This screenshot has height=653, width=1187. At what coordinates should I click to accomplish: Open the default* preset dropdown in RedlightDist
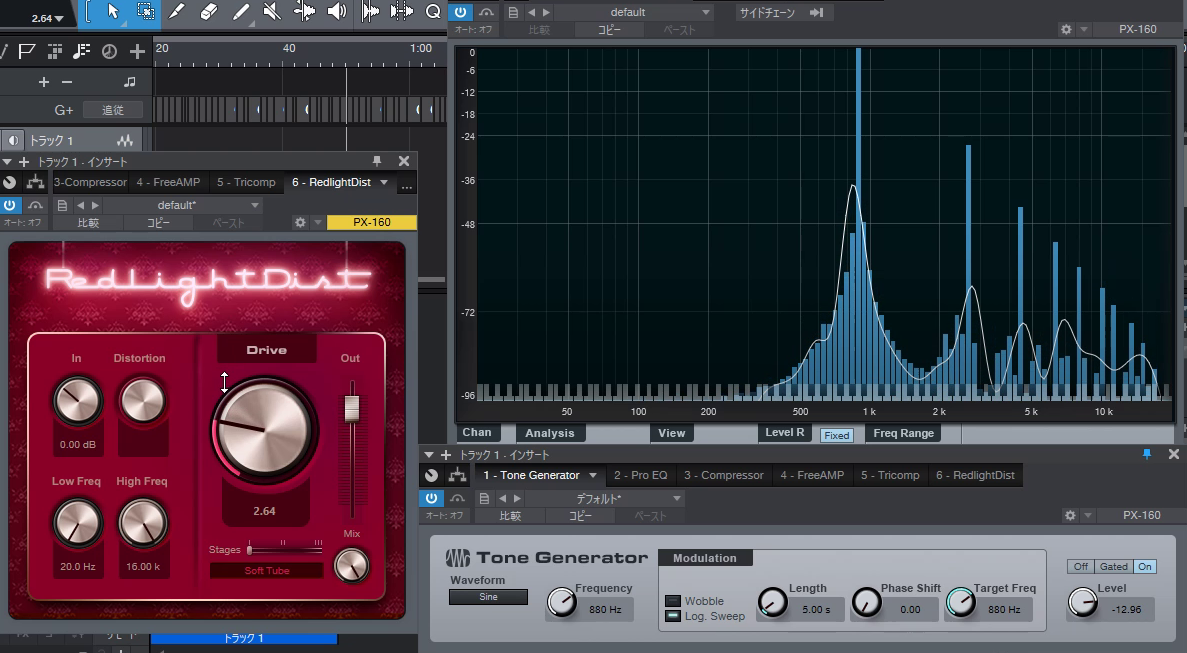pos(182,205)
